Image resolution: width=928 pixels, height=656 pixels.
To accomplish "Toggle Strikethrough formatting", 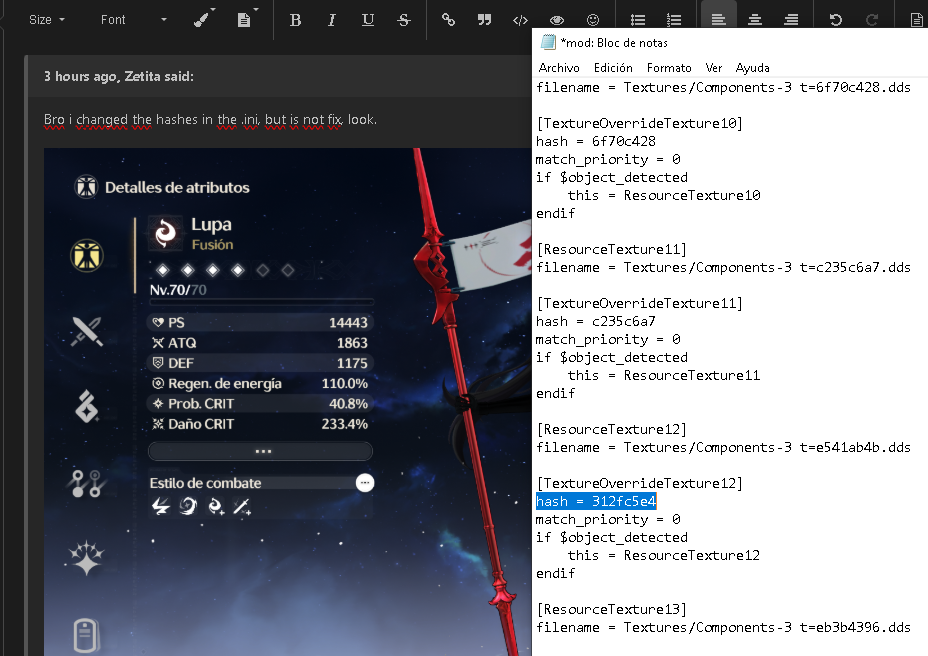I will pos(404,20).
